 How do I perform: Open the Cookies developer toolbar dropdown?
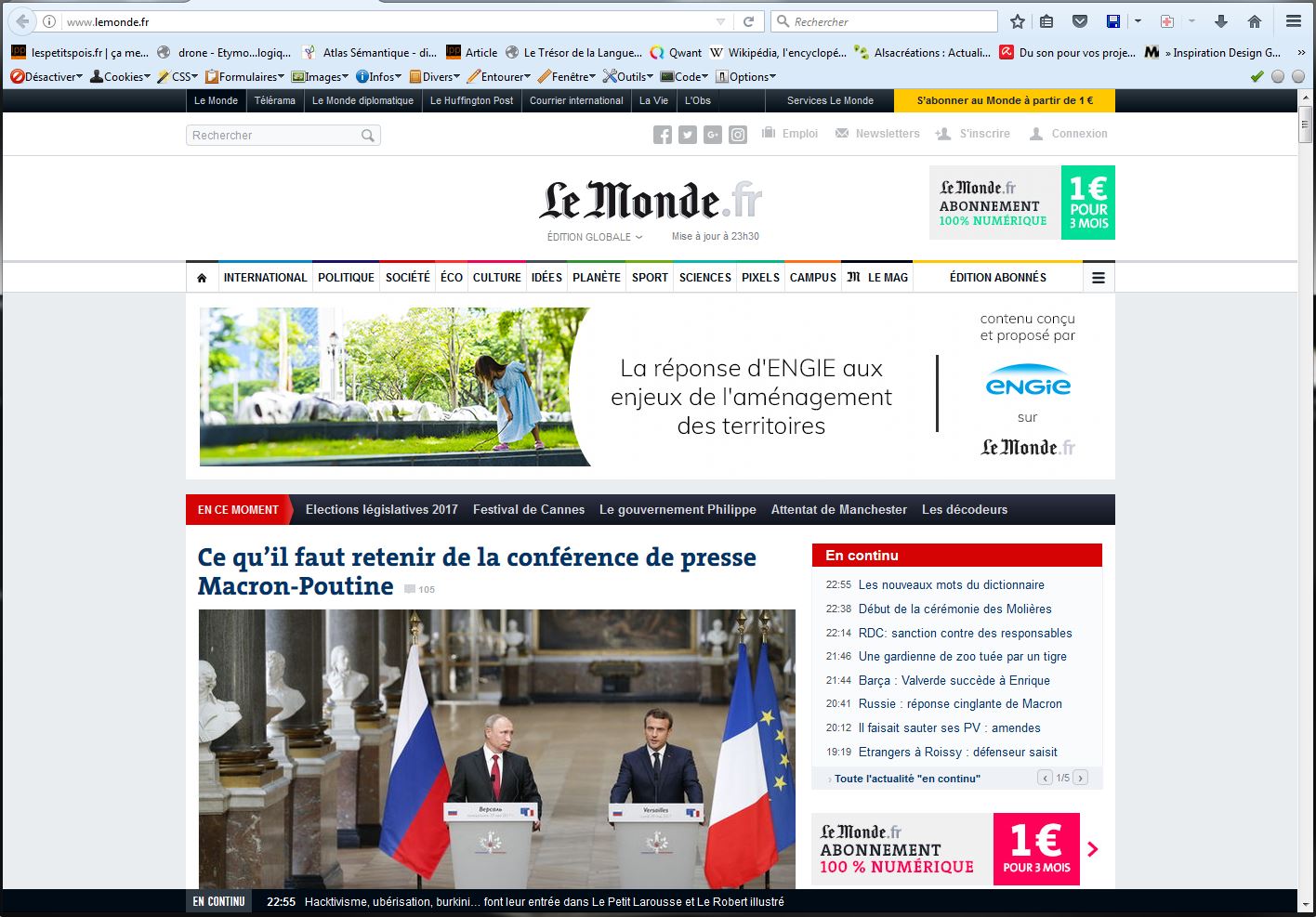coord(120,76)
